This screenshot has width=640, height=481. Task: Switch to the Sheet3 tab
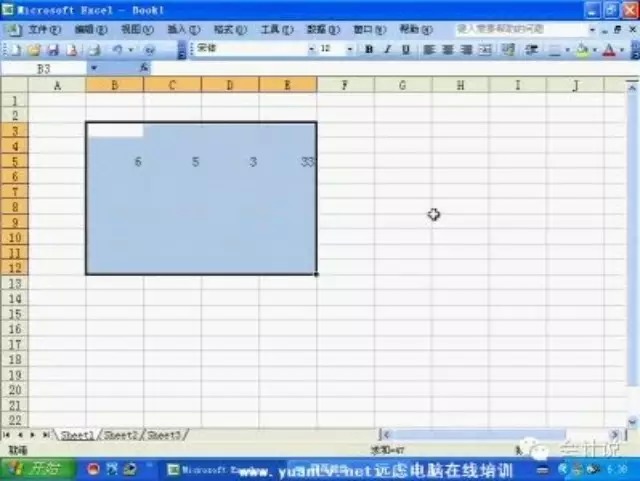pos(164,435)
